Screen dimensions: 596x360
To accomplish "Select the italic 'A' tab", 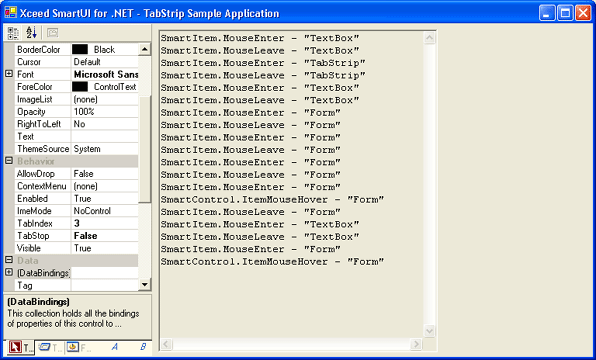I will 114,347.
